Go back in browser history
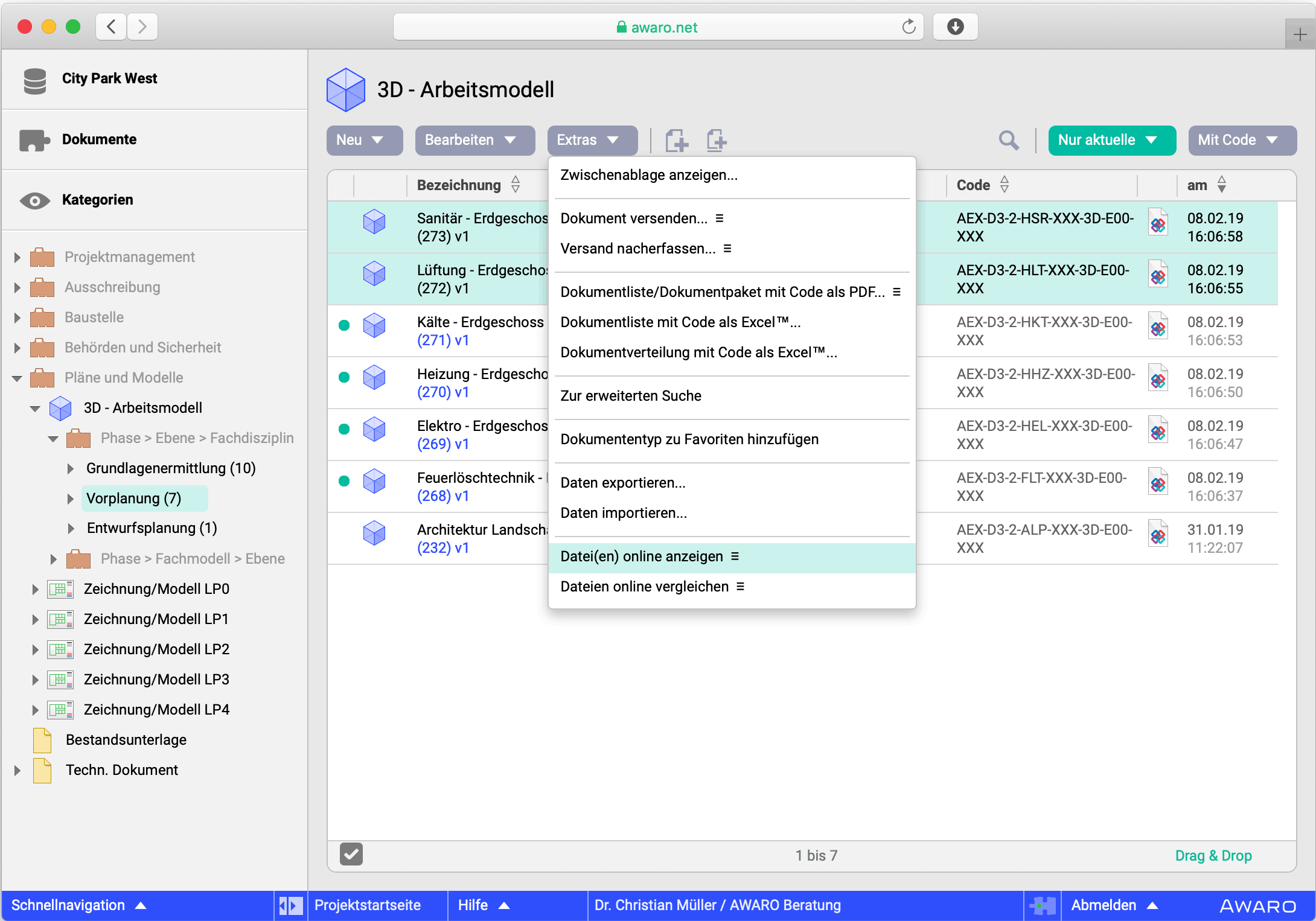1316x921 pixels. click(x=111, y=27)
